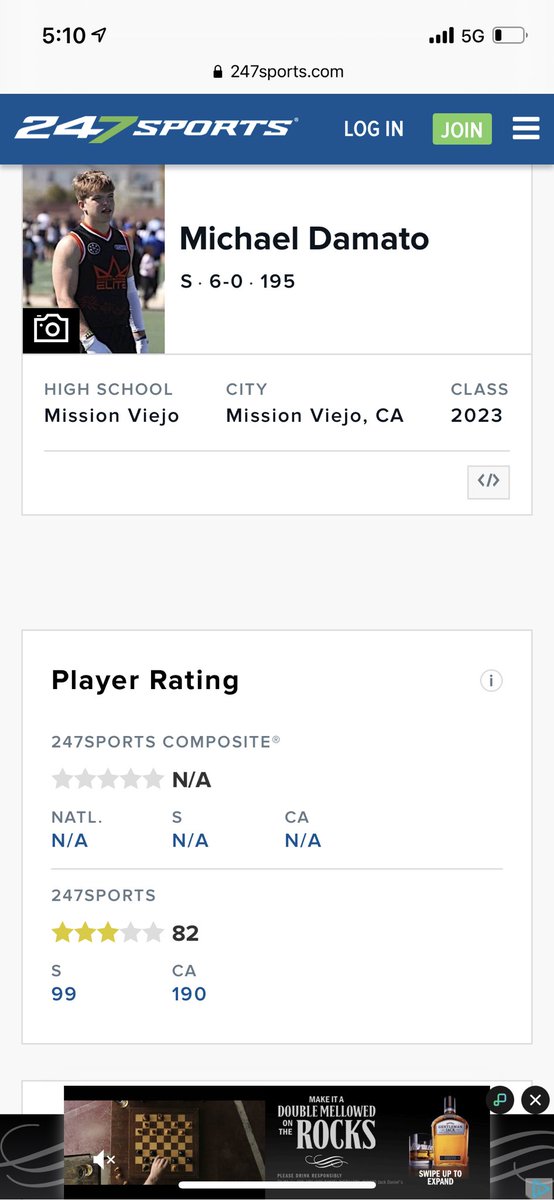Open Michael Damato's profile photo

point(94,259)
